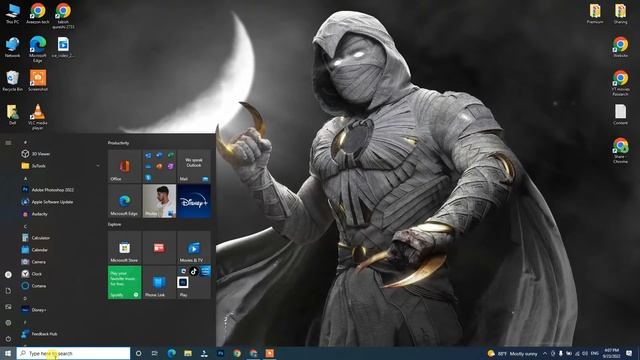Open the Play folder tile

coord(194,282)
